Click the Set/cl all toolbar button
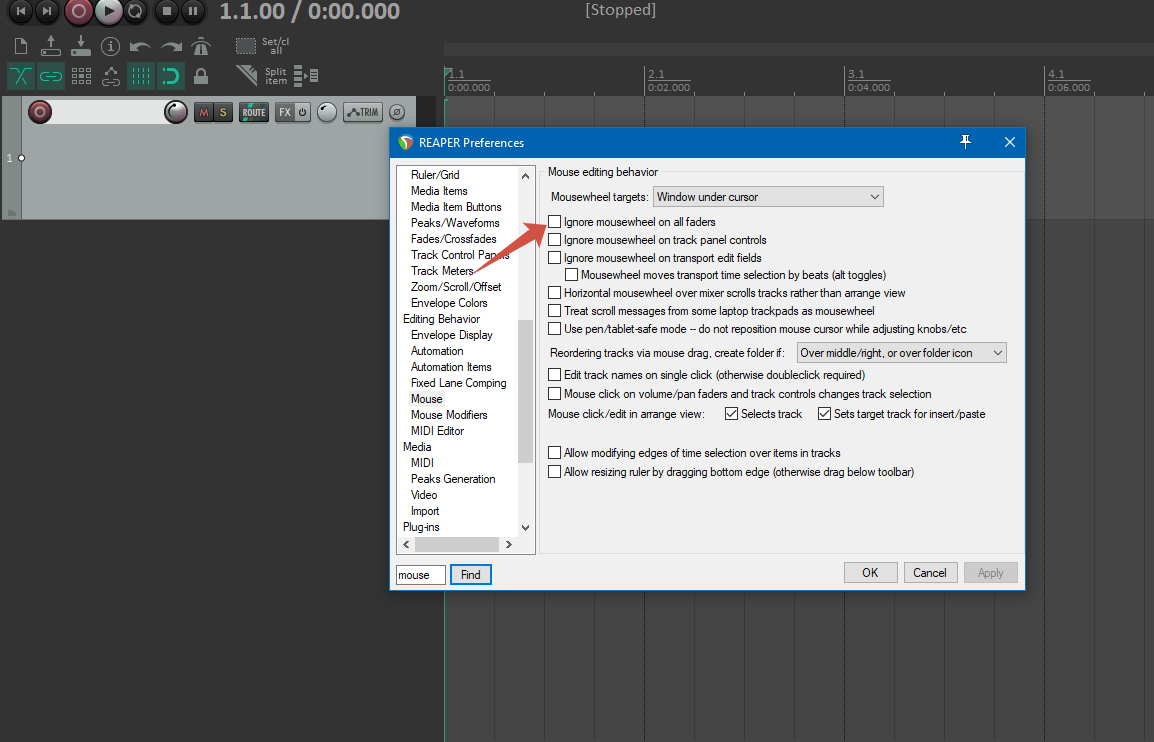This screenshot has width=1154, height=742. tap(262, 46)
